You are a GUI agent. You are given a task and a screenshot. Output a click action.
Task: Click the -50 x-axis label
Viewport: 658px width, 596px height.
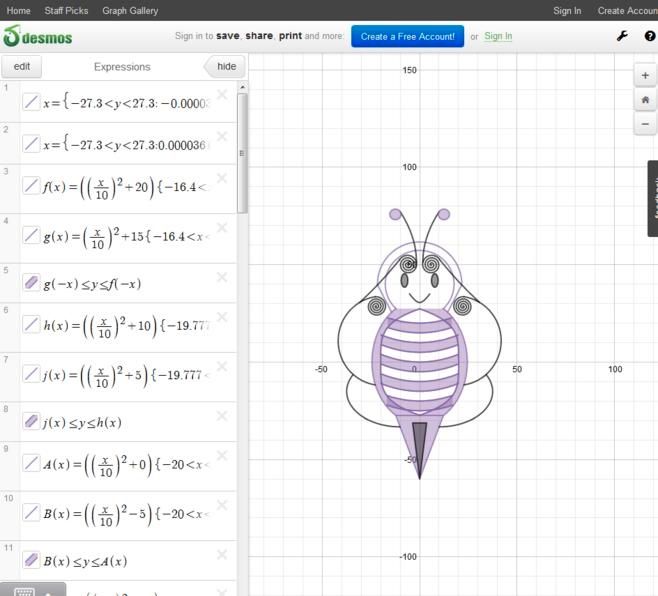pyautogui.click(x=321, y=369)
